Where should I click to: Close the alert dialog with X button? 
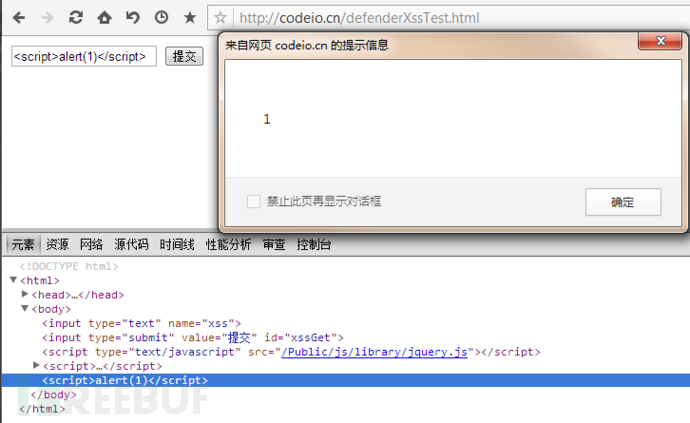point(660,41)
